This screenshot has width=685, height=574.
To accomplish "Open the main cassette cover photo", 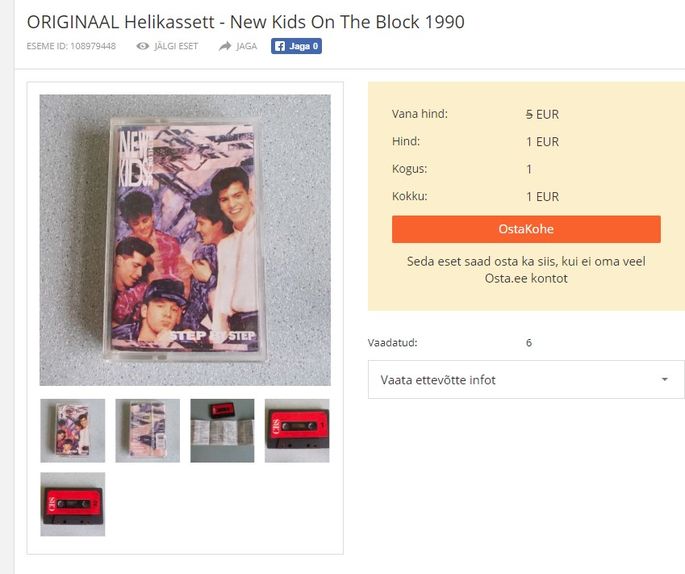I will pyautogui.click(x=185, y=240).
